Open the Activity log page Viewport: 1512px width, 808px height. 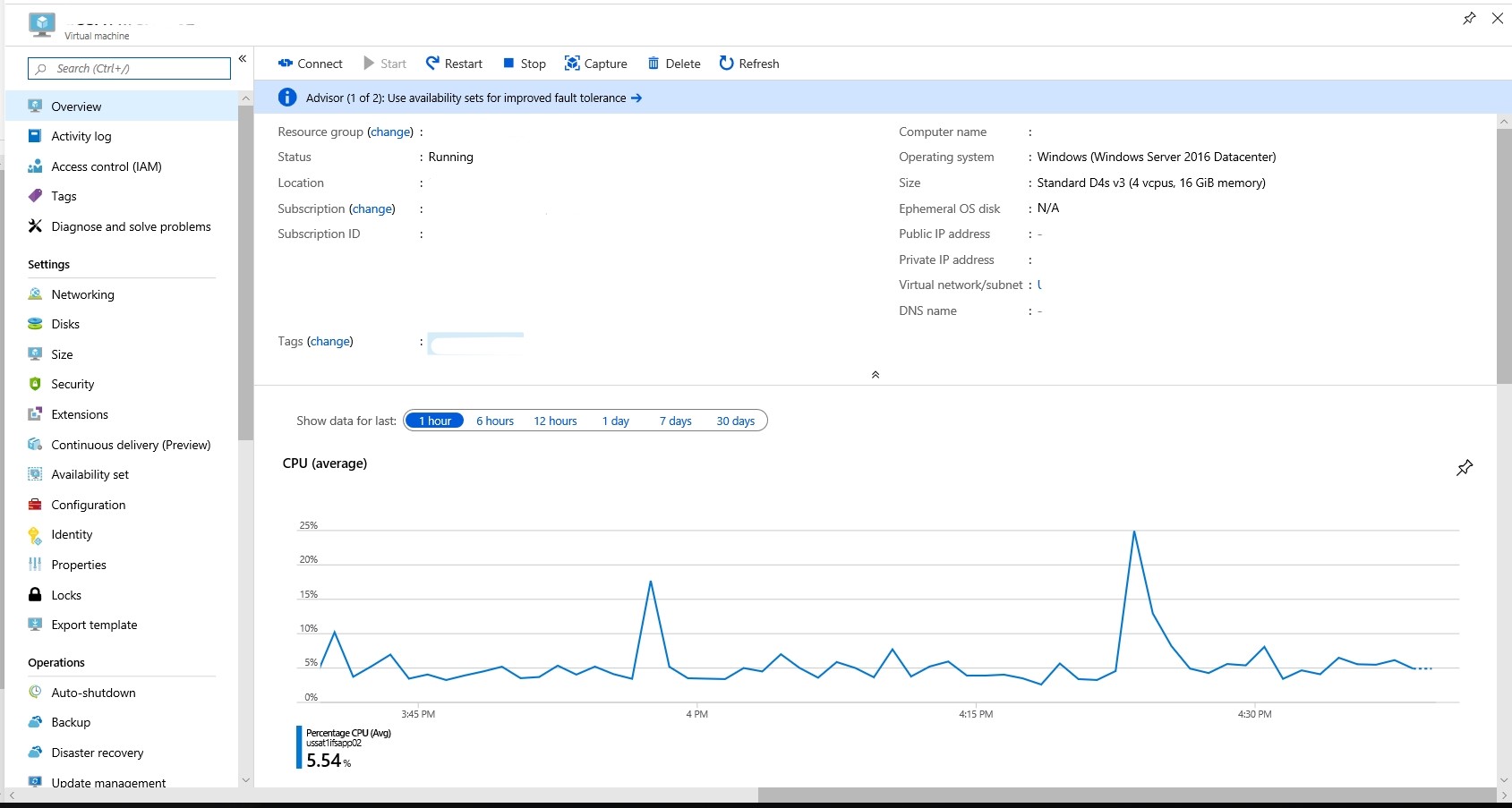click(81, 136)
